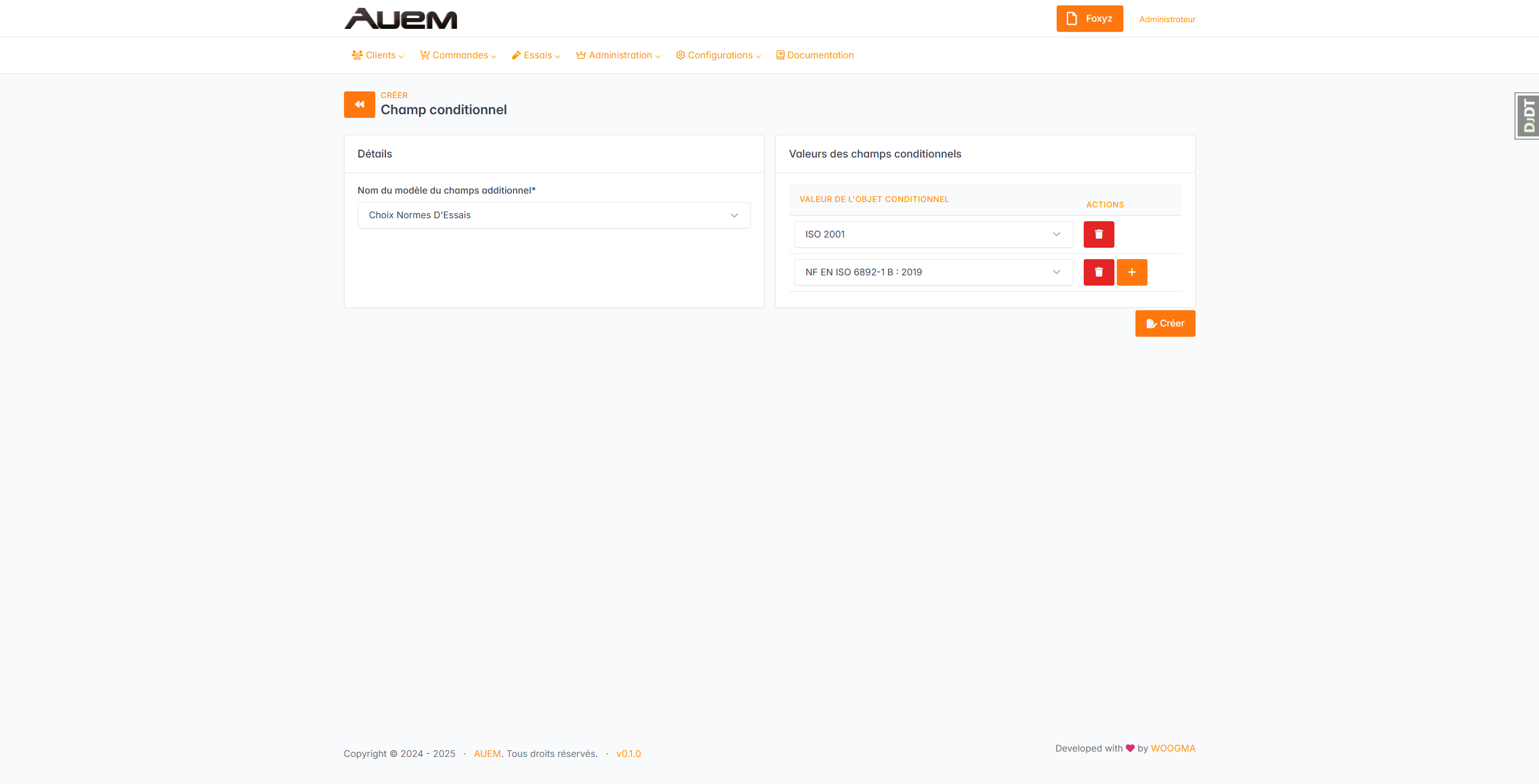This screenshot has width=1539, height=784.
Task: Open the WOOGMA footer link
Action: coord(1172,749)
